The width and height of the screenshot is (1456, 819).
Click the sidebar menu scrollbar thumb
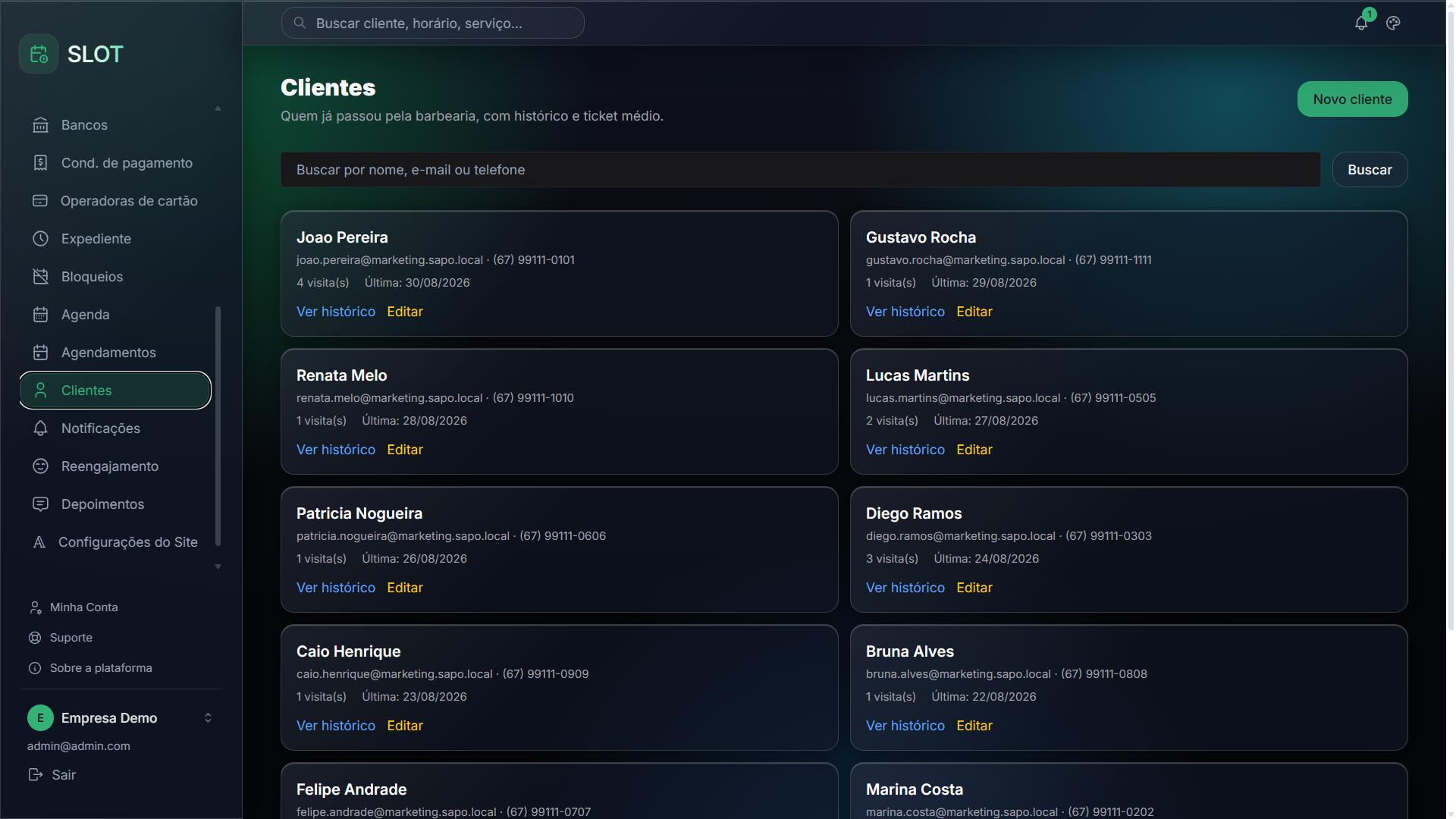coord(218,426)
